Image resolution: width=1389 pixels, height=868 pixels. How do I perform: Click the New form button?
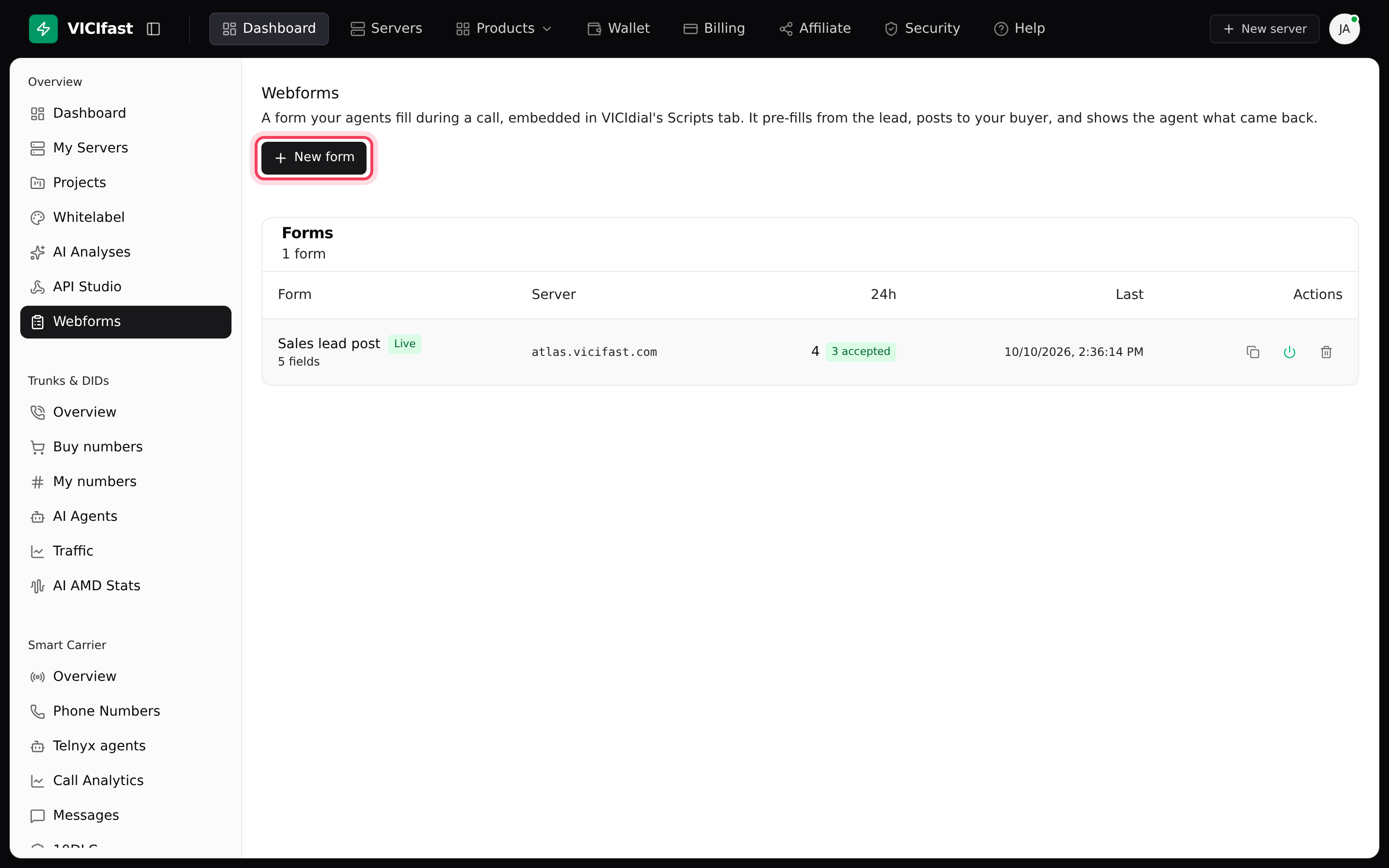[x=314, y=157]
